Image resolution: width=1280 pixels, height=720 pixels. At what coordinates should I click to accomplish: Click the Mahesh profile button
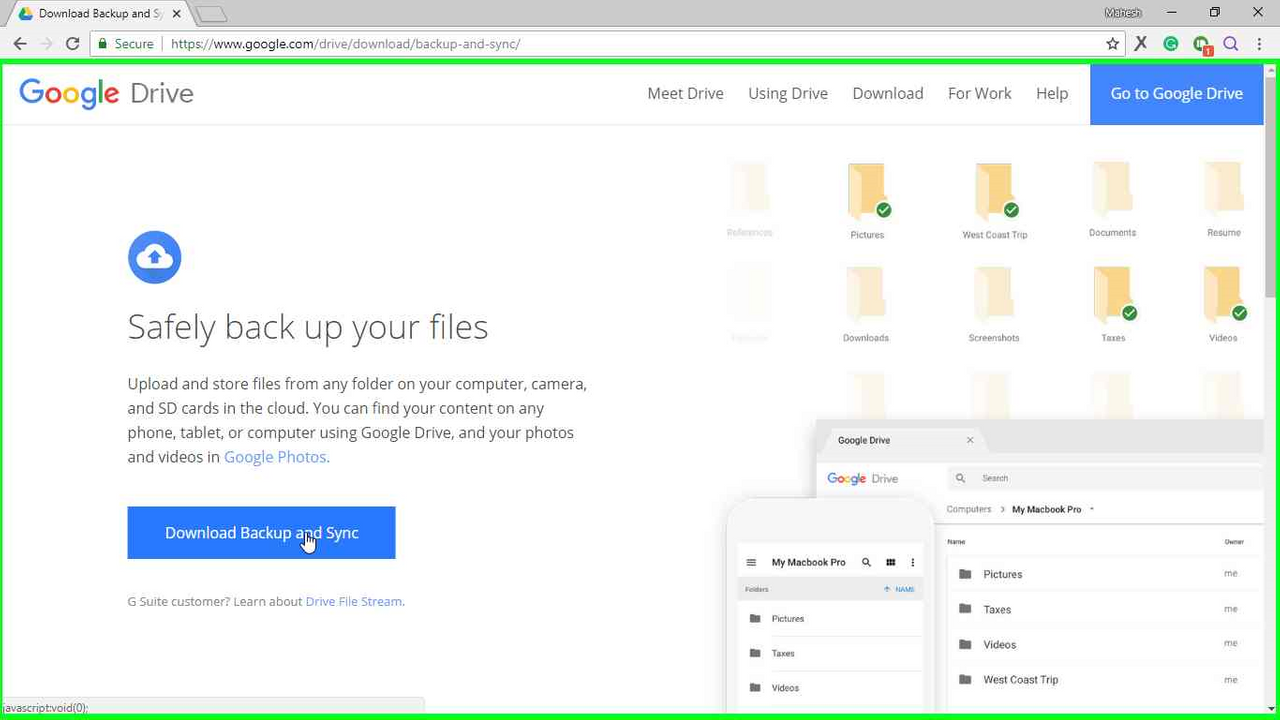coord(1123,13)
